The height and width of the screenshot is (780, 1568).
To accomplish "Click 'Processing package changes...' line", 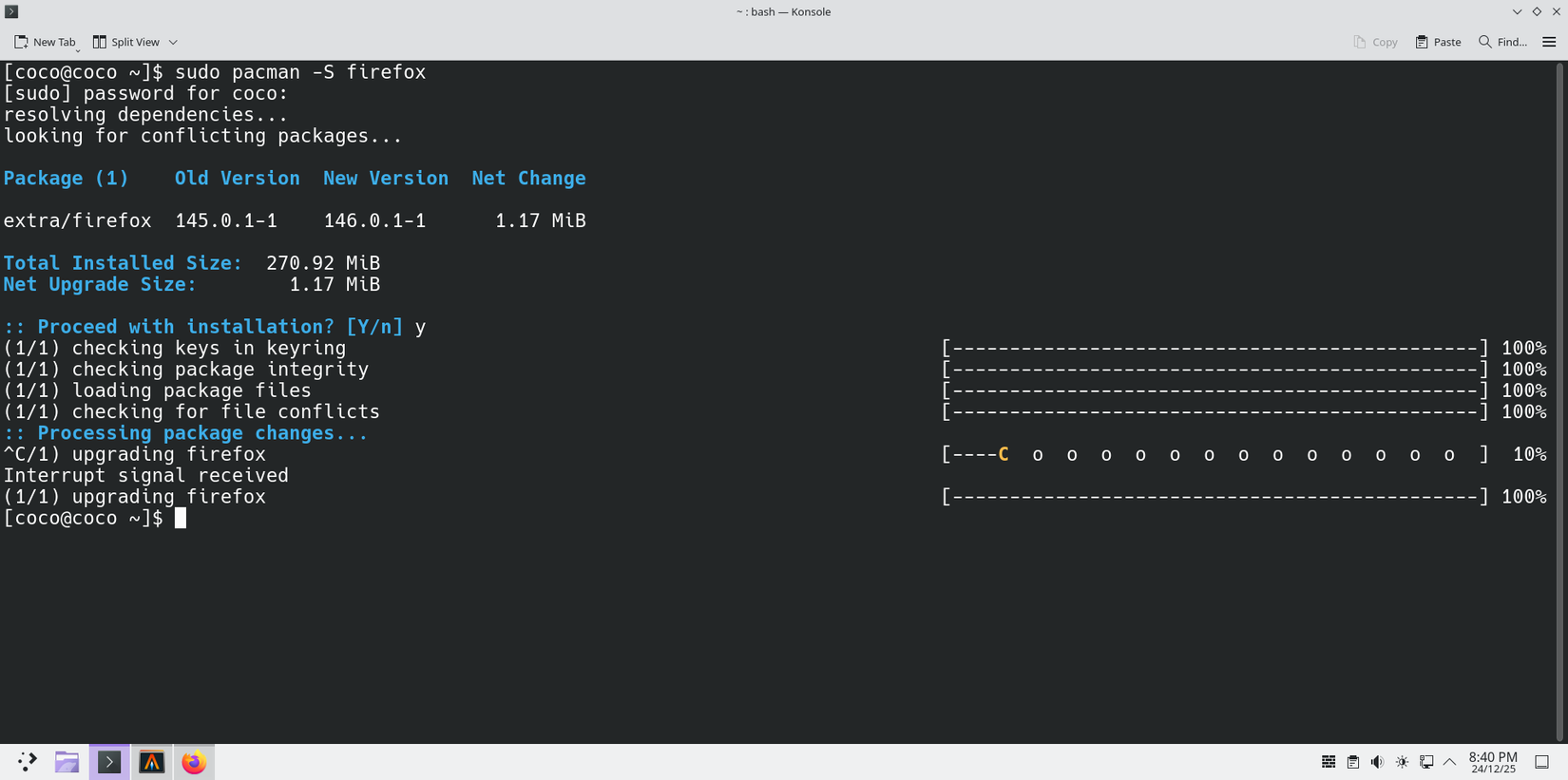I will [202, 433].
